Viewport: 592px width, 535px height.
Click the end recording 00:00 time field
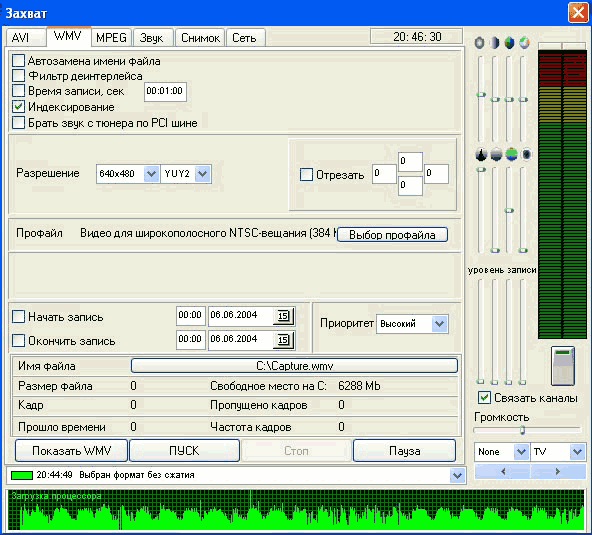(x=190, y=340)
